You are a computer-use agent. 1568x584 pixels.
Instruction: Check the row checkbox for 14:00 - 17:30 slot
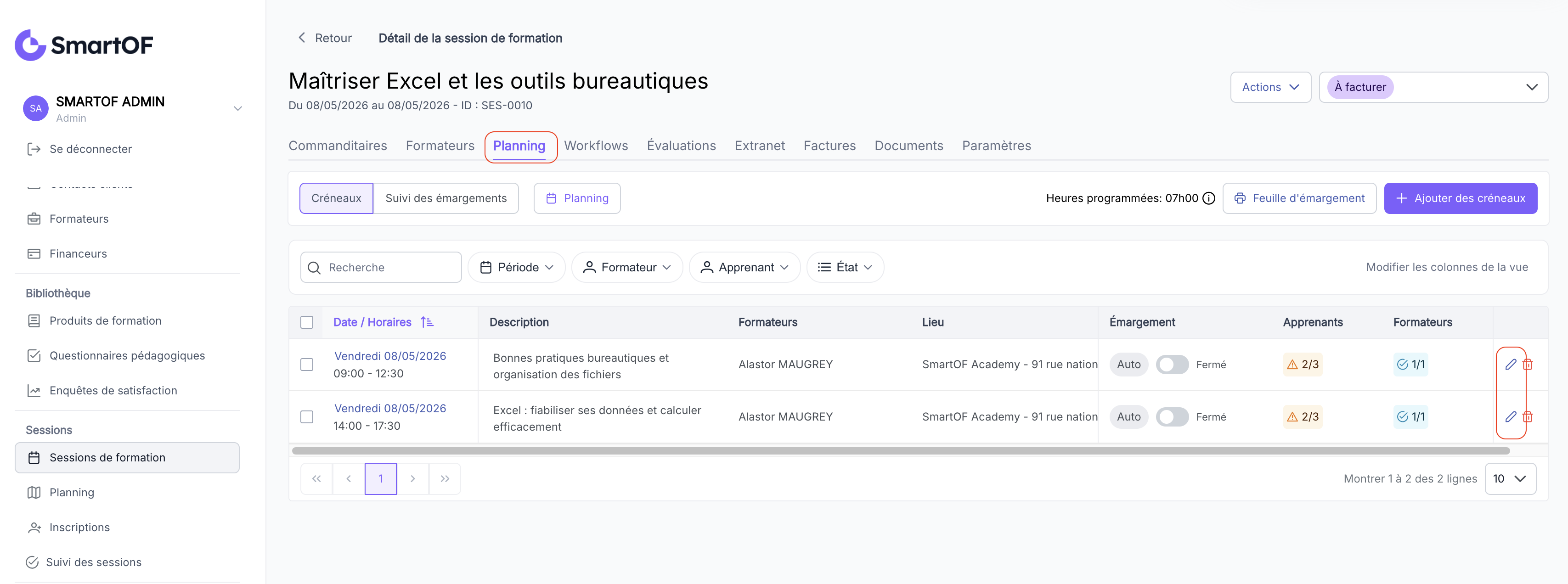(x=307, y=417)
